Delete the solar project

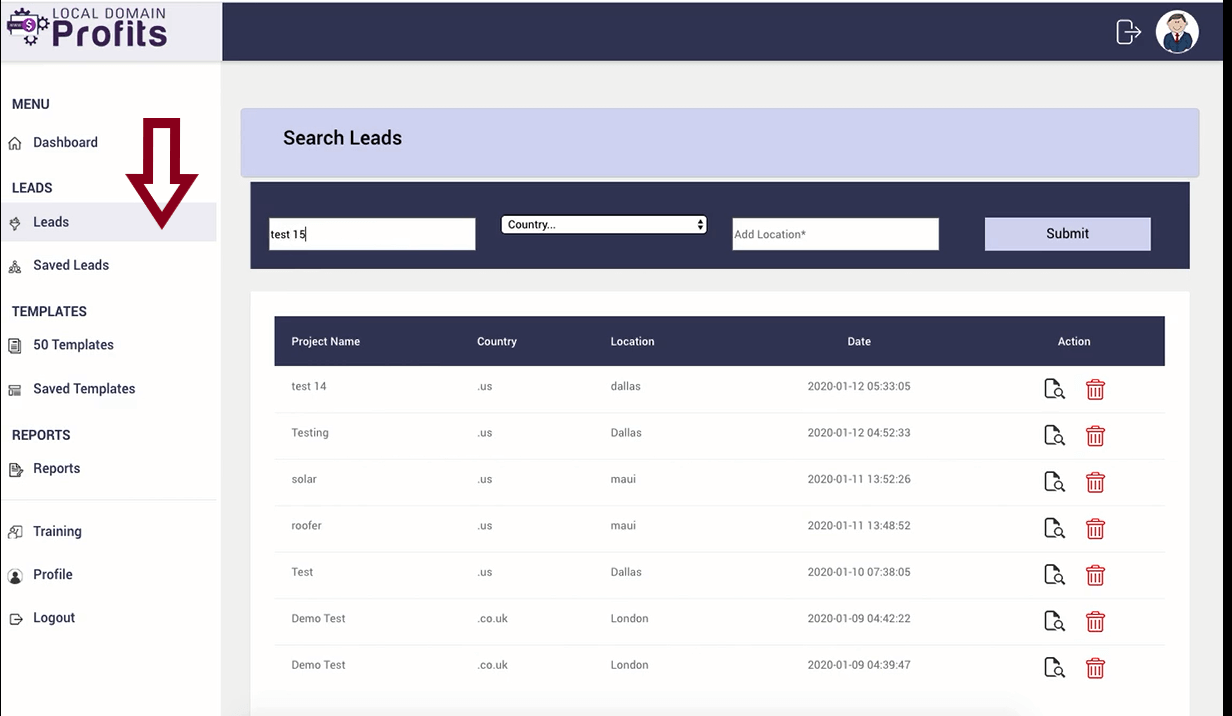(x=1095, y=482)
